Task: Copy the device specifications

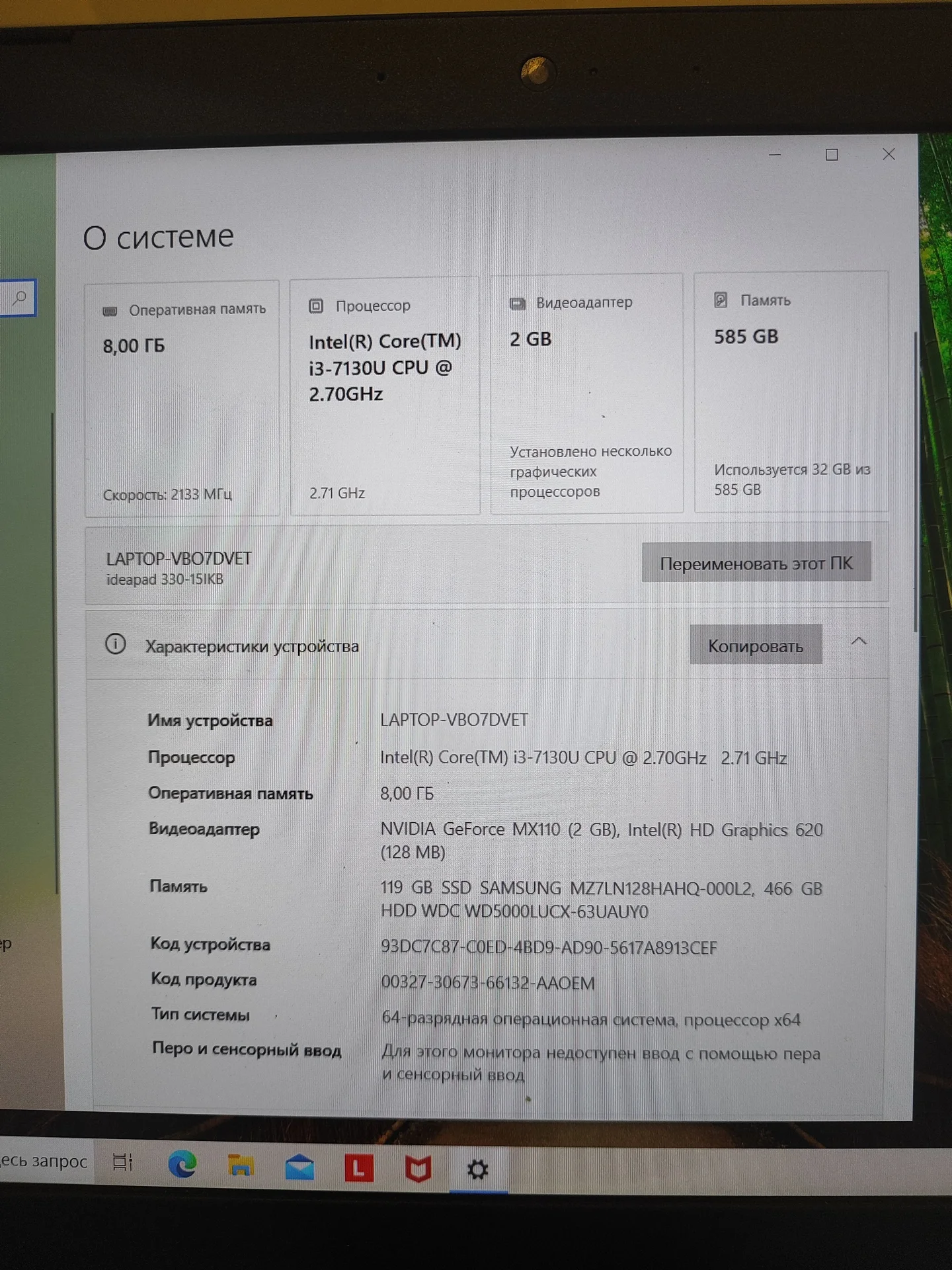Action: [756, 645]
